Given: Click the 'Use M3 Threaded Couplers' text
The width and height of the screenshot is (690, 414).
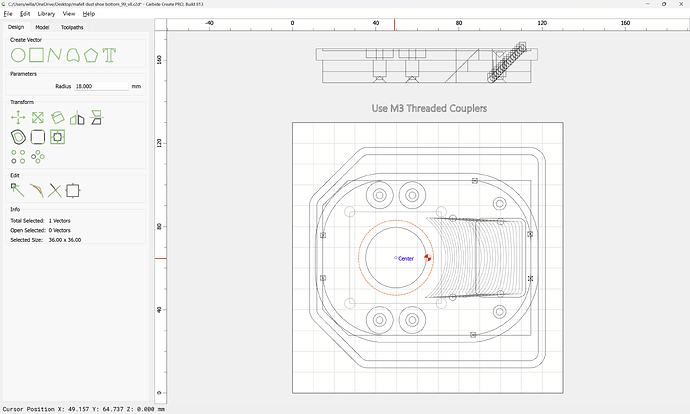Looking at the screenshot, I should click(429, 108).
